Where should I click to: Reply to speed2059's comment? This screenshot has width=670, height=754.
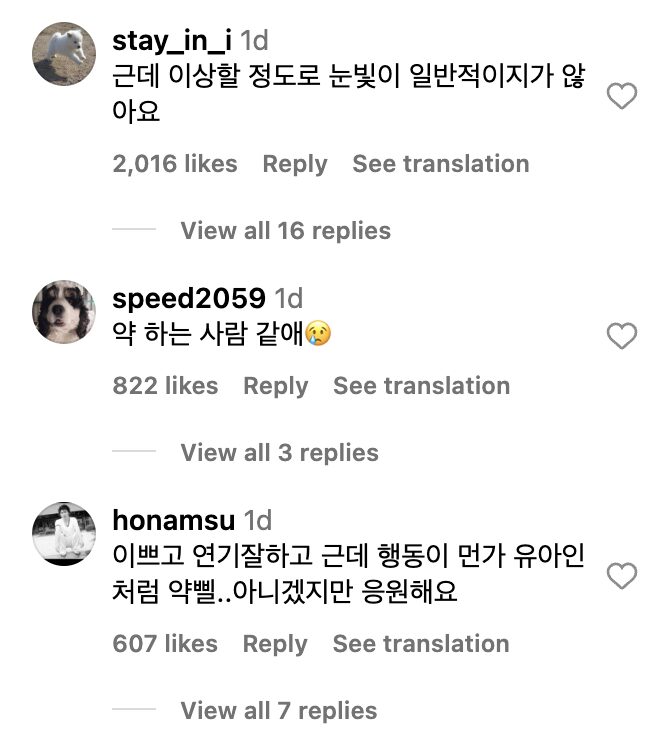click(275, 386)
